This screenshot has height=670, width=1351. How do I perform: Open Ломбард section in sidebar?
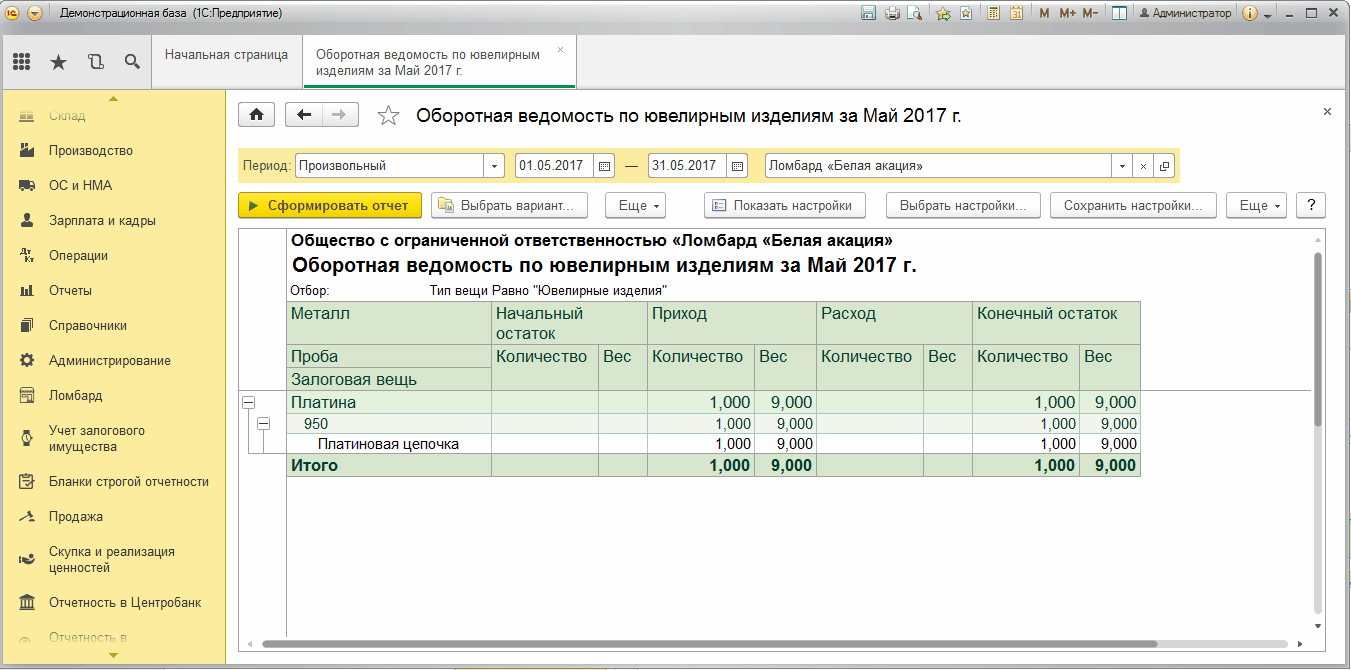point(75,396)
